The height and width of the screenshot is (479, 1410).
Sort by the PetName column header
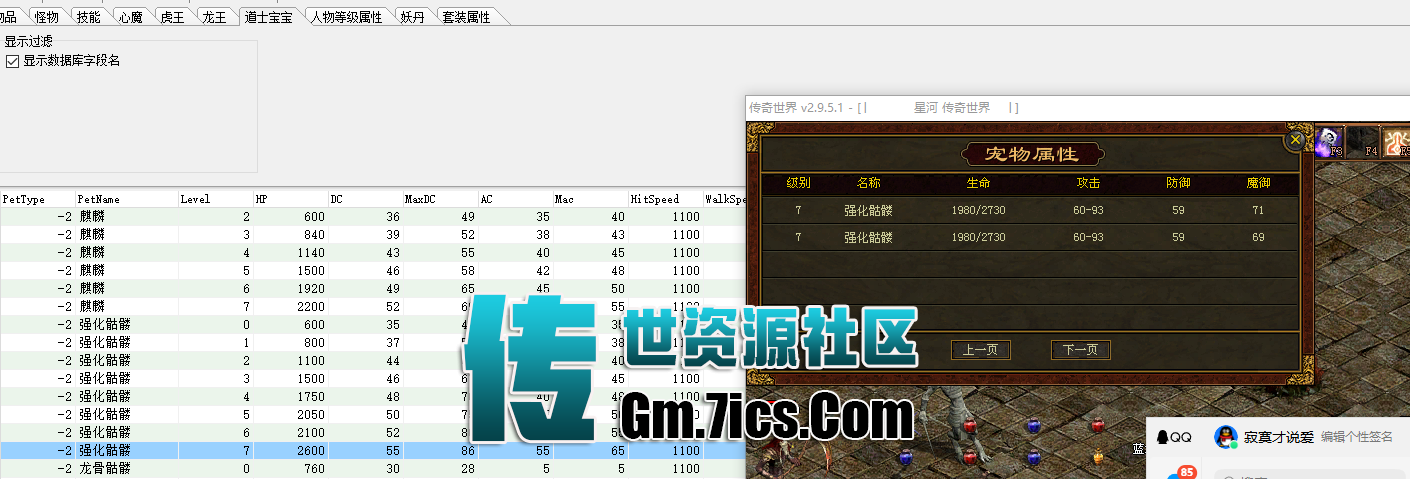127,199
